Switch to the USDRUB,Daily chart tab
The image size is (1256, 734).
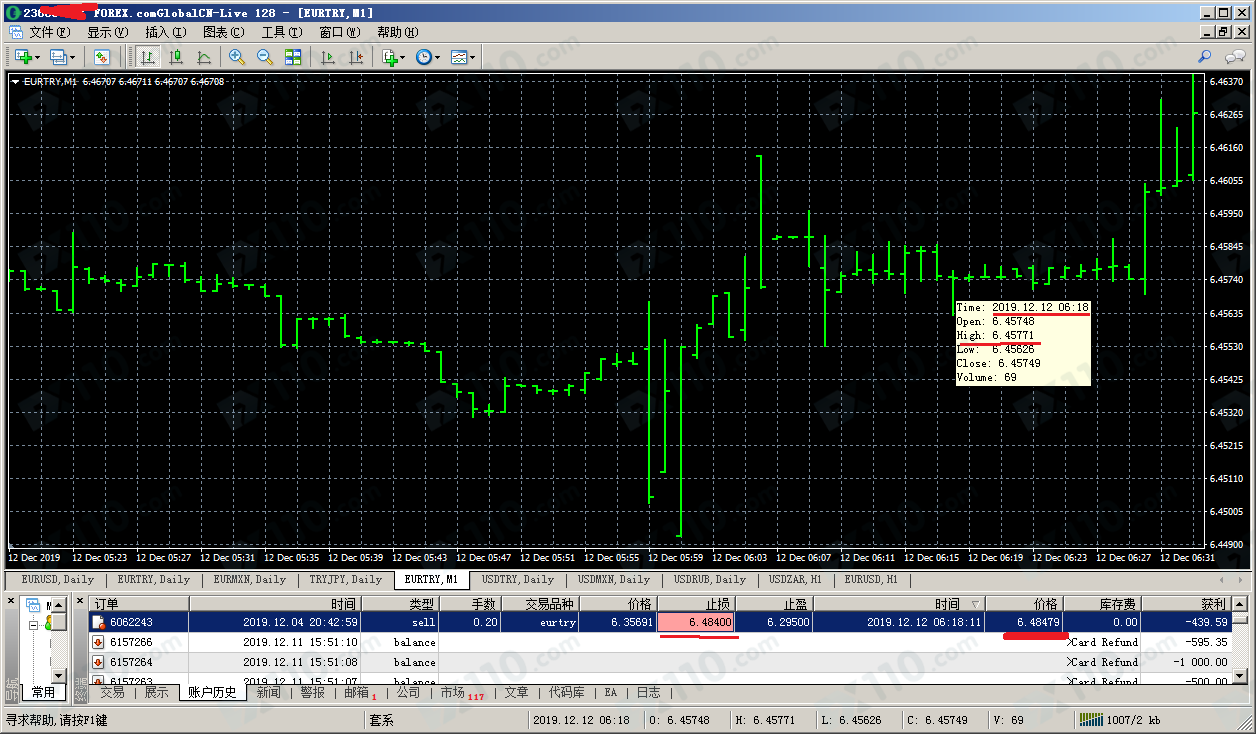[709, 579]
